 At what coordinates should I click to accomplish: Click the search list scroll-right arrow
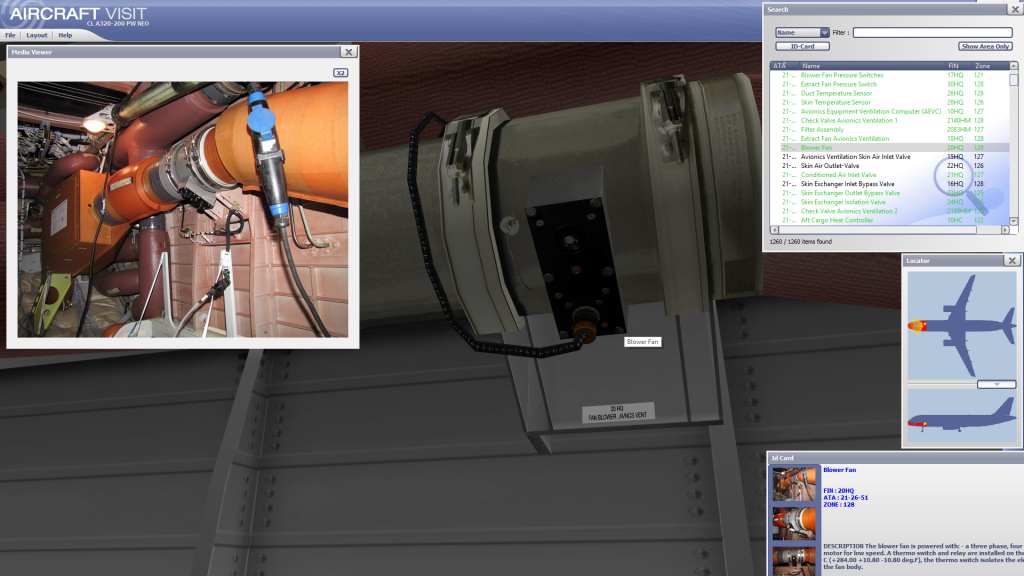click(x=1005, y=230)
